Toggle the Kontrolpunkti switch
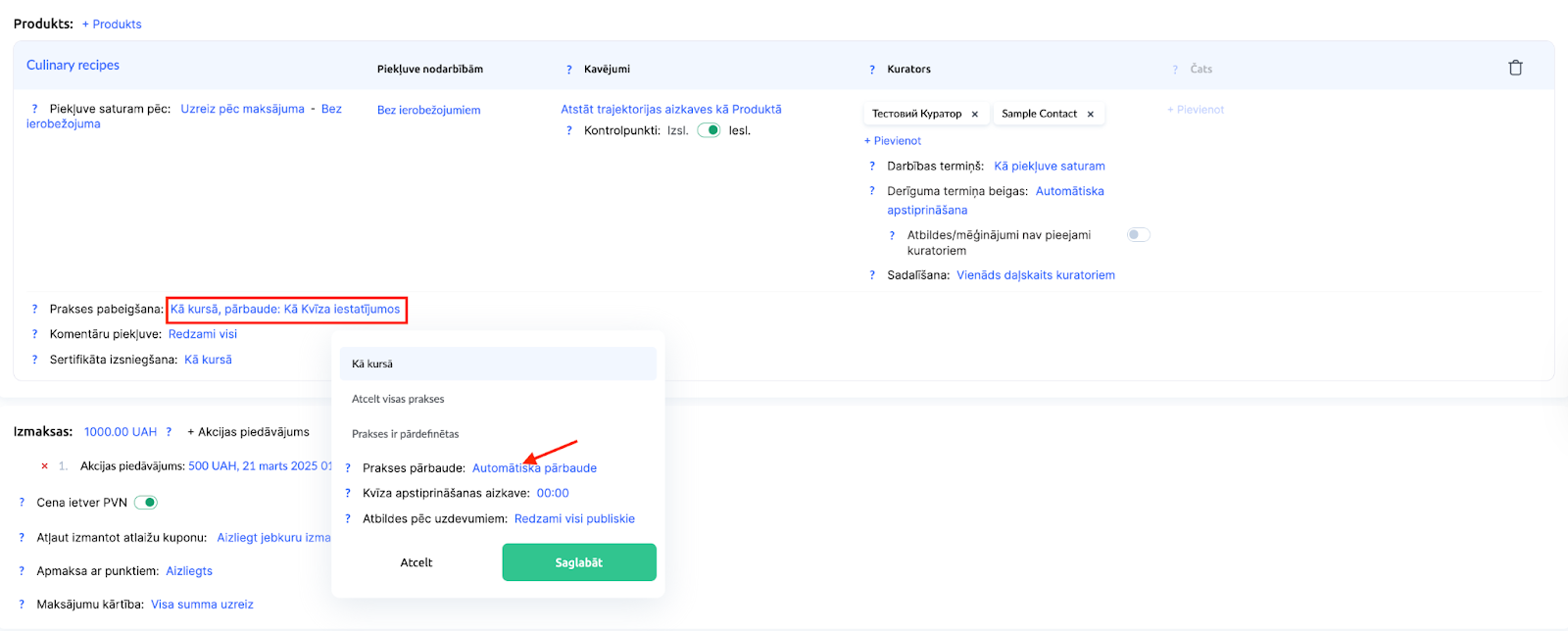This screenshot has height=631, width=1568. tap(709, 130)
